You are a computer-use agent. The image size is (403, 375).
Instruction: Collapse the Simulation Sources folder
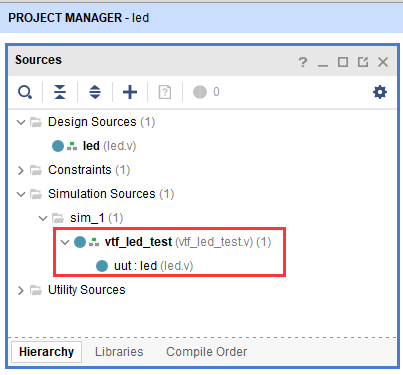tap(21, 194)
